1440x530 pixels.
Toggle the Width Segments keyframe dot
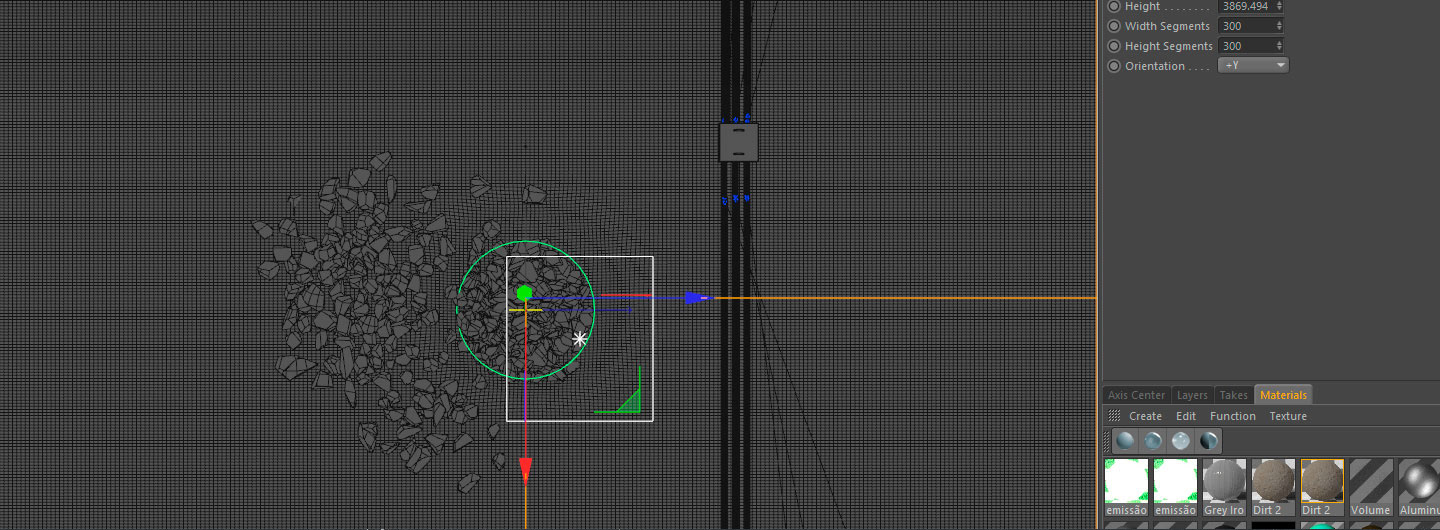[x=1114, y=26]
